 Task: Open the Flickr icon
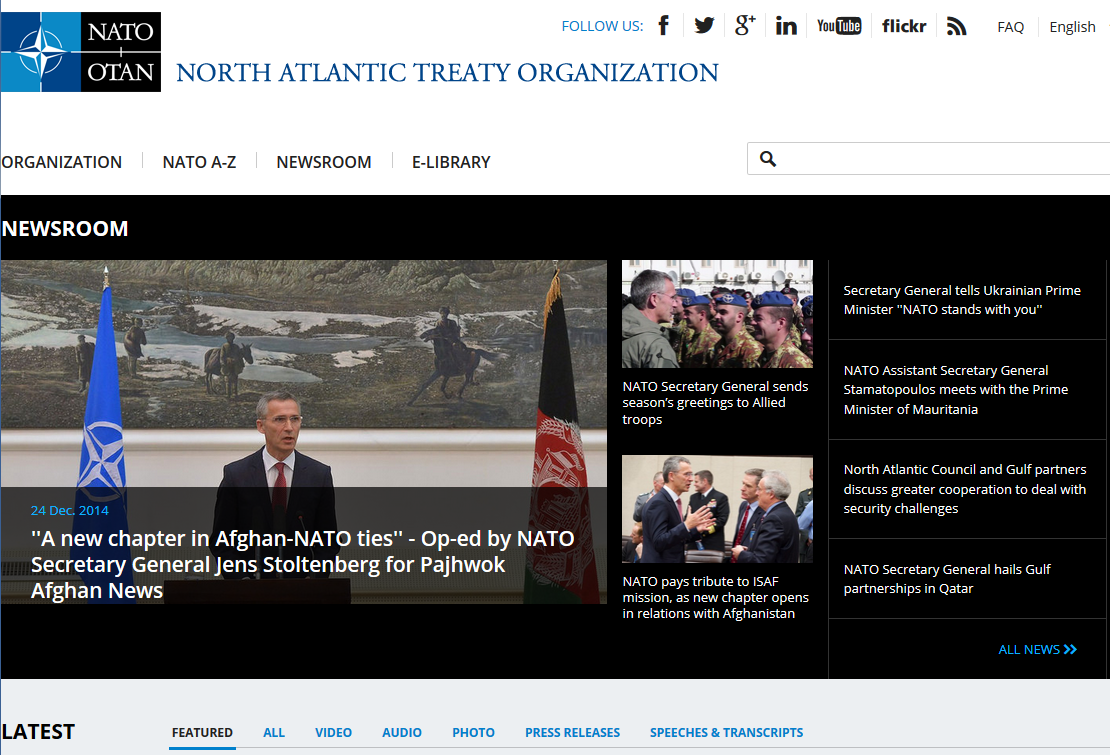click(x=904, y=26)
